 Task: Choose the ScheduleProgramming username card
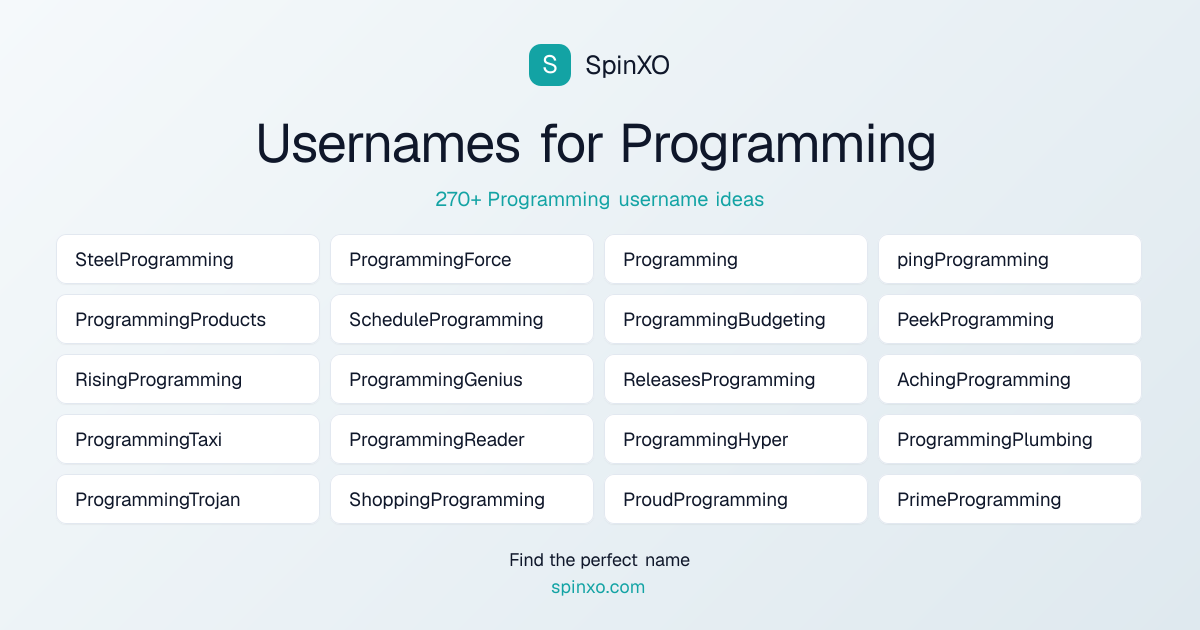(462, 319)
